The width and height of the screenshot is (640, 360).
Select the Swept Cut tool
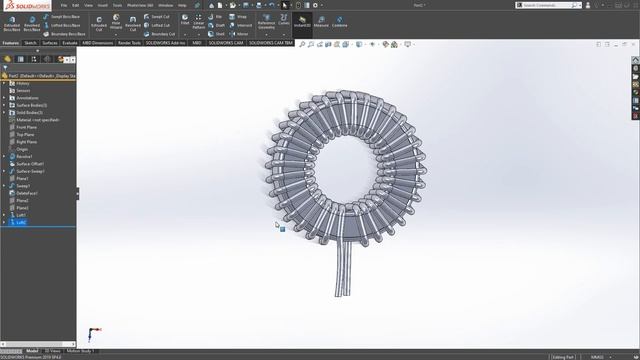pyautogui.click(x=157, y=17)
